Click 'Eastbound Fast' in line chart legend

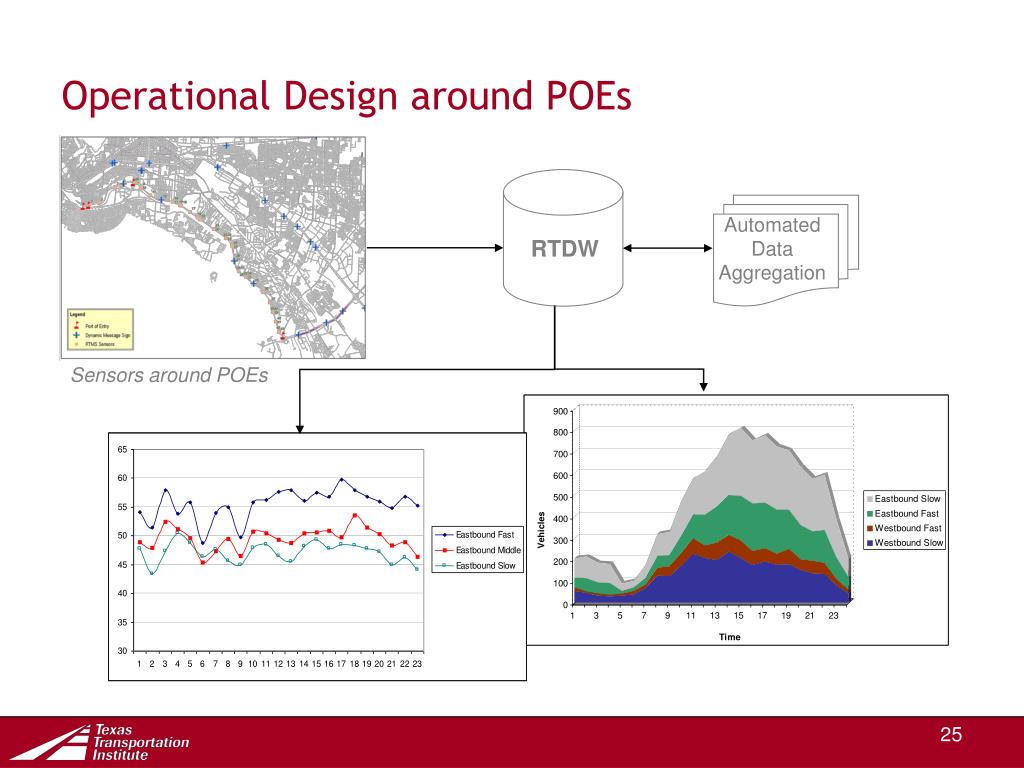click(485, 535)
